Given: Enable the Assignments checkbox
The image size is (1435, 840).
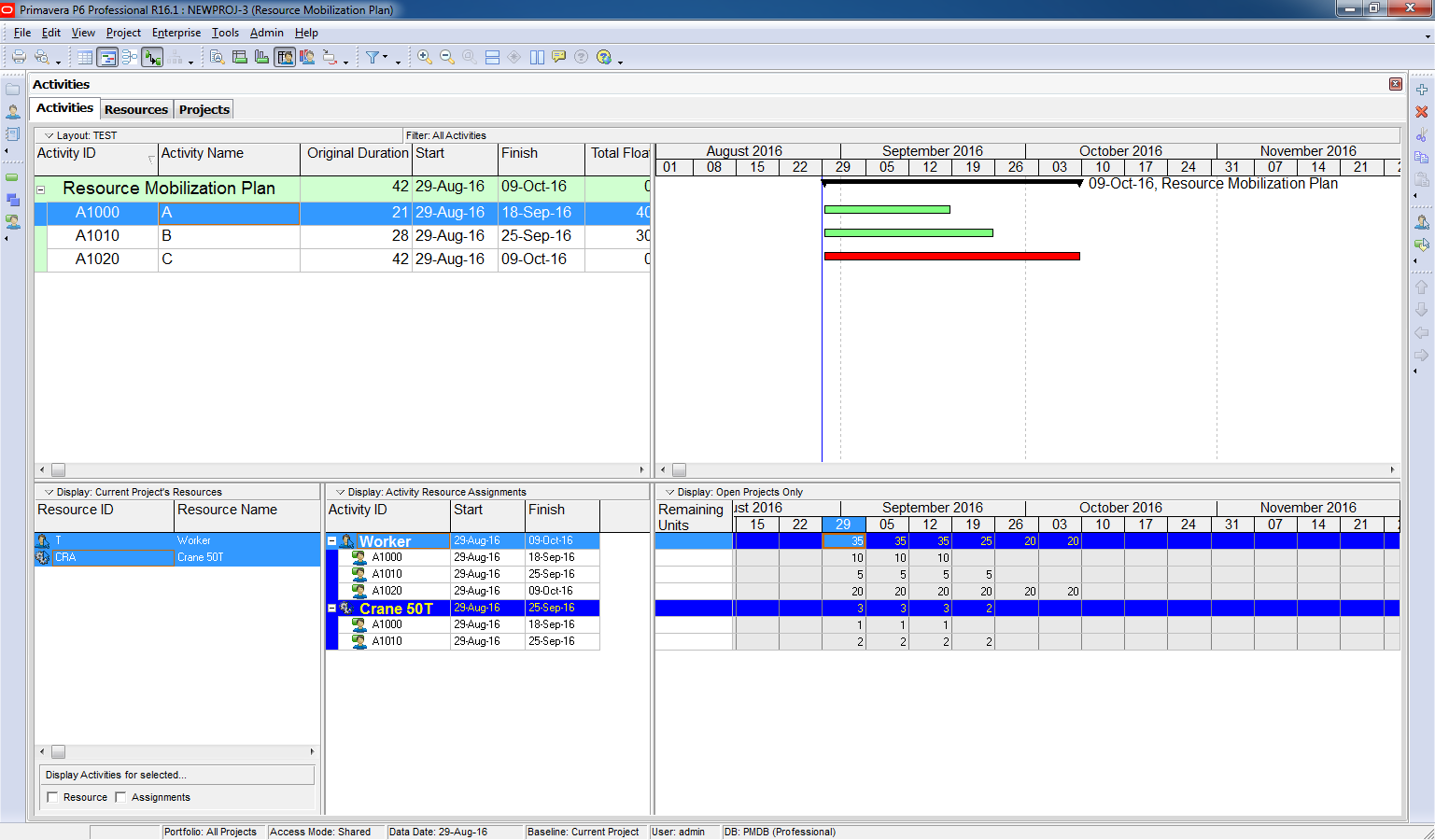Looking at the screenshot, I should (x=120, y=797).
